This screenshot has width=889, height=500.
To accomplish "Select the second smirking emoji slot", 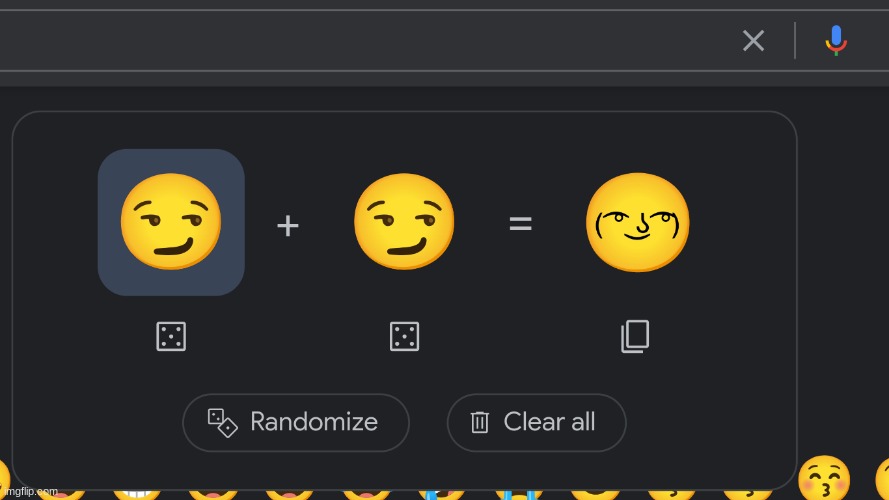I will click(x=404, y=222).
